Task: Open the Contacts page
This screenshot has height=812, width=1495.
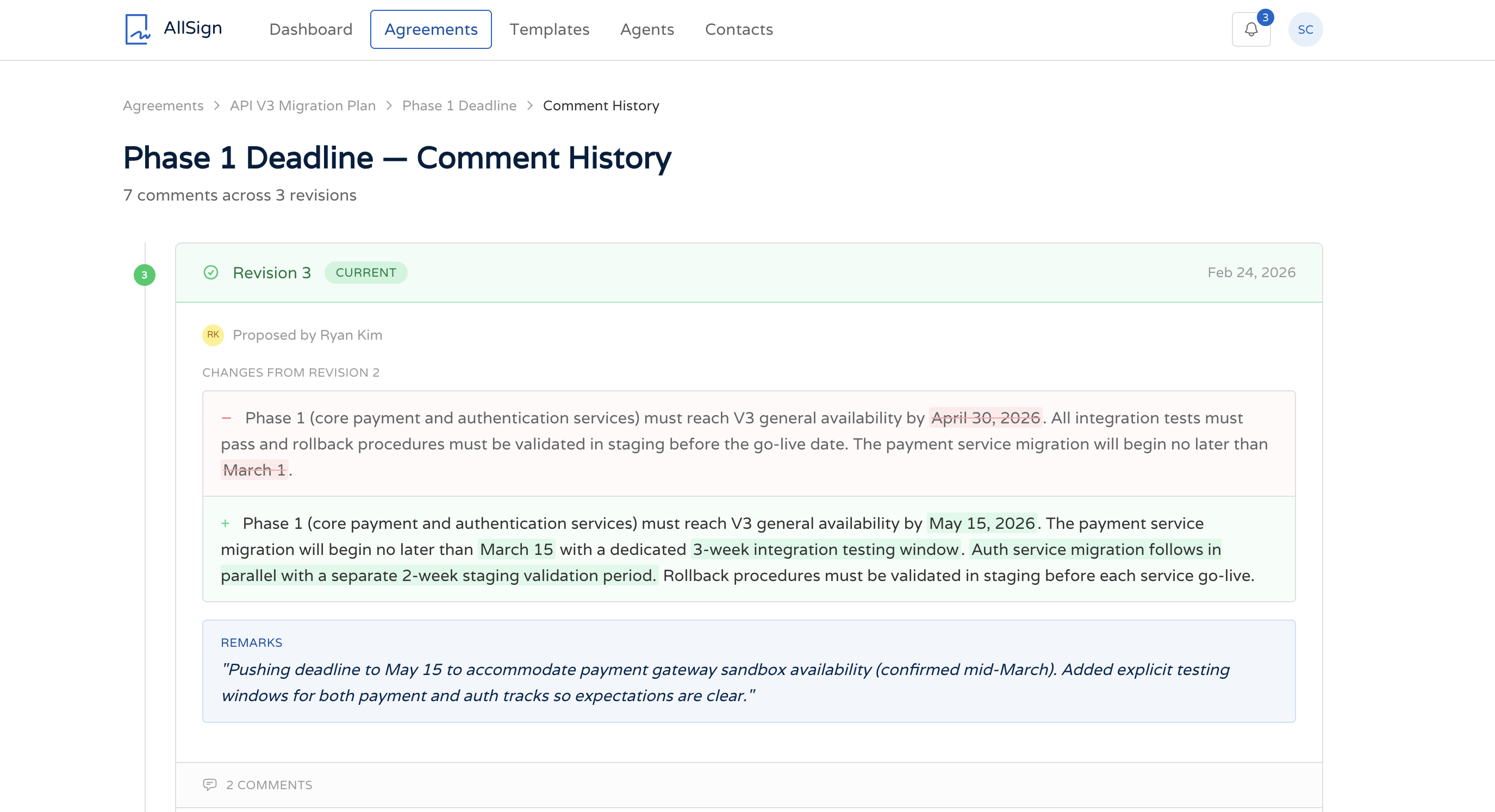Action: pyautogui.click(x=738, y=29)
